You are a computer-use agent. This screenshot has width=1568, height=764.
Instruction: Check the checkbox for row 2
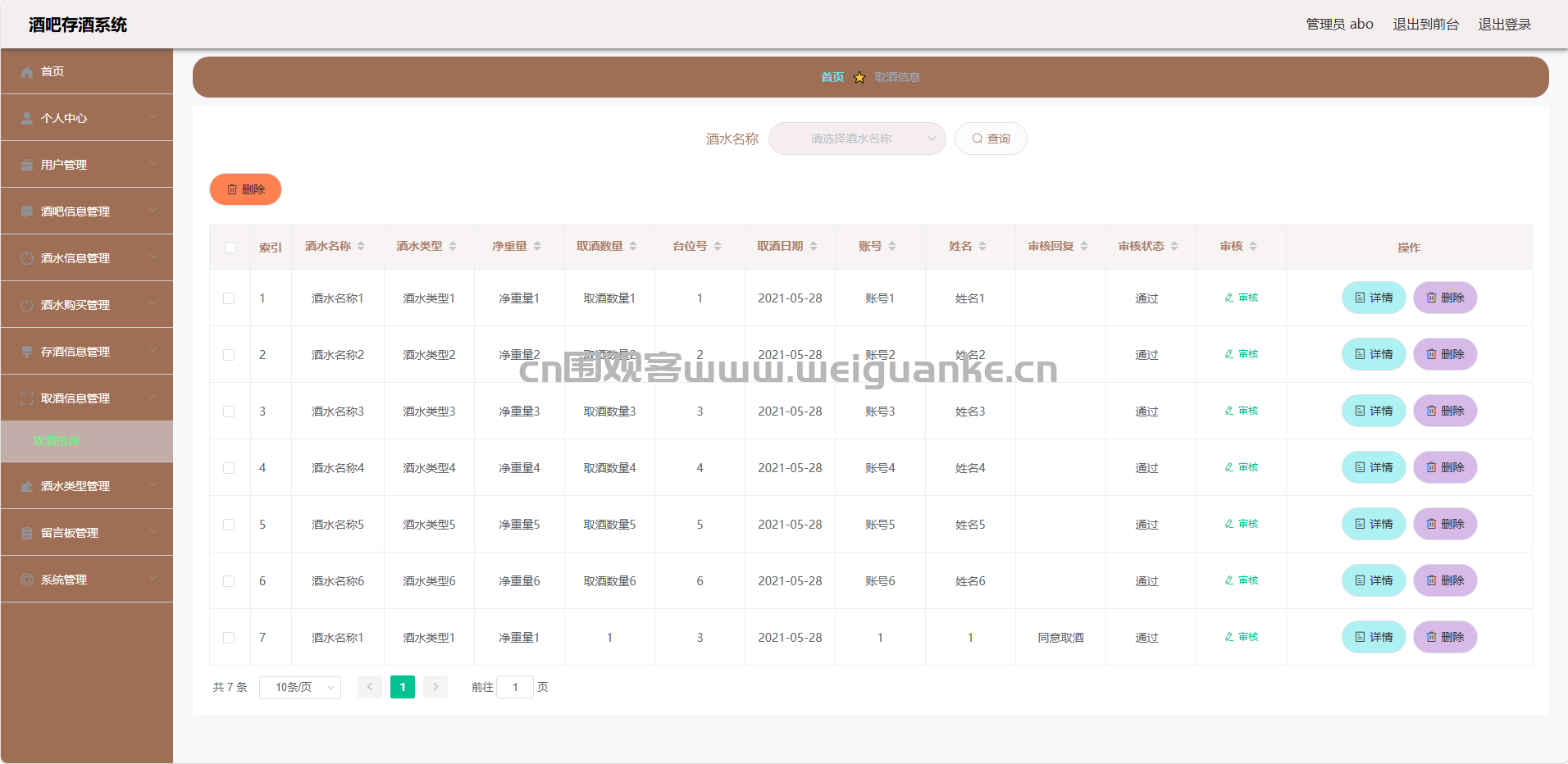point(229,355)
